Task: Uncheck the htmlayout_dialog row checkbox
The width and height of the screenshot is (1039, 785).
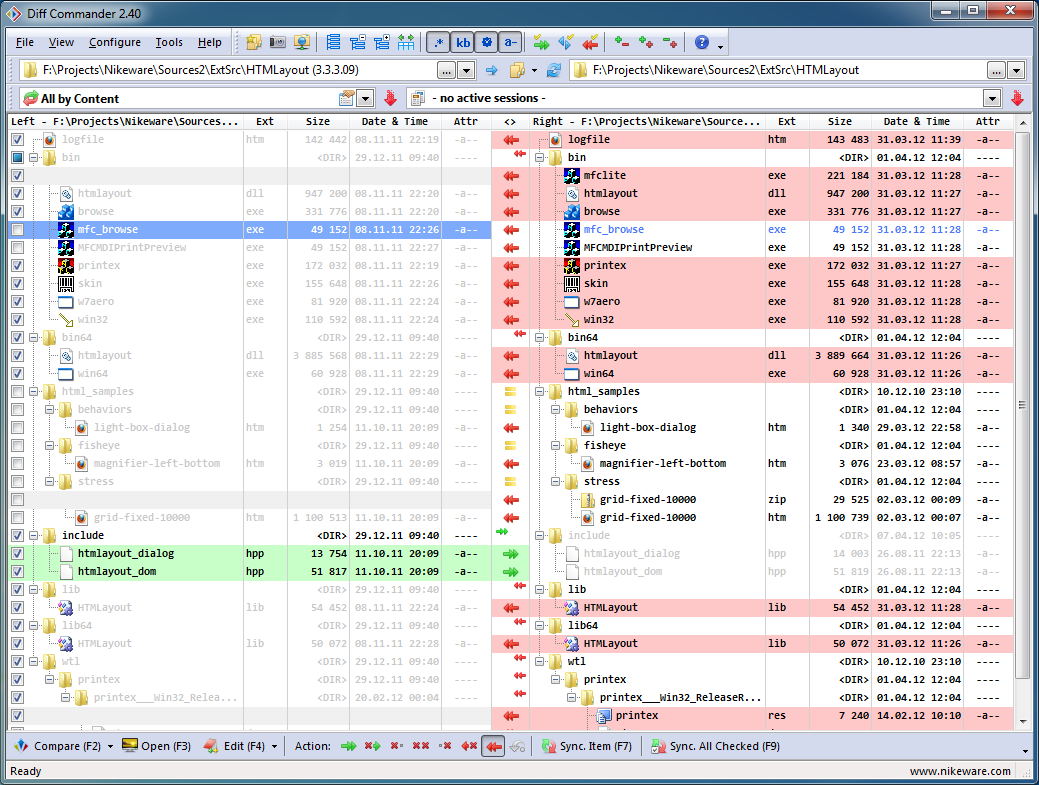Action: (17, 554)
